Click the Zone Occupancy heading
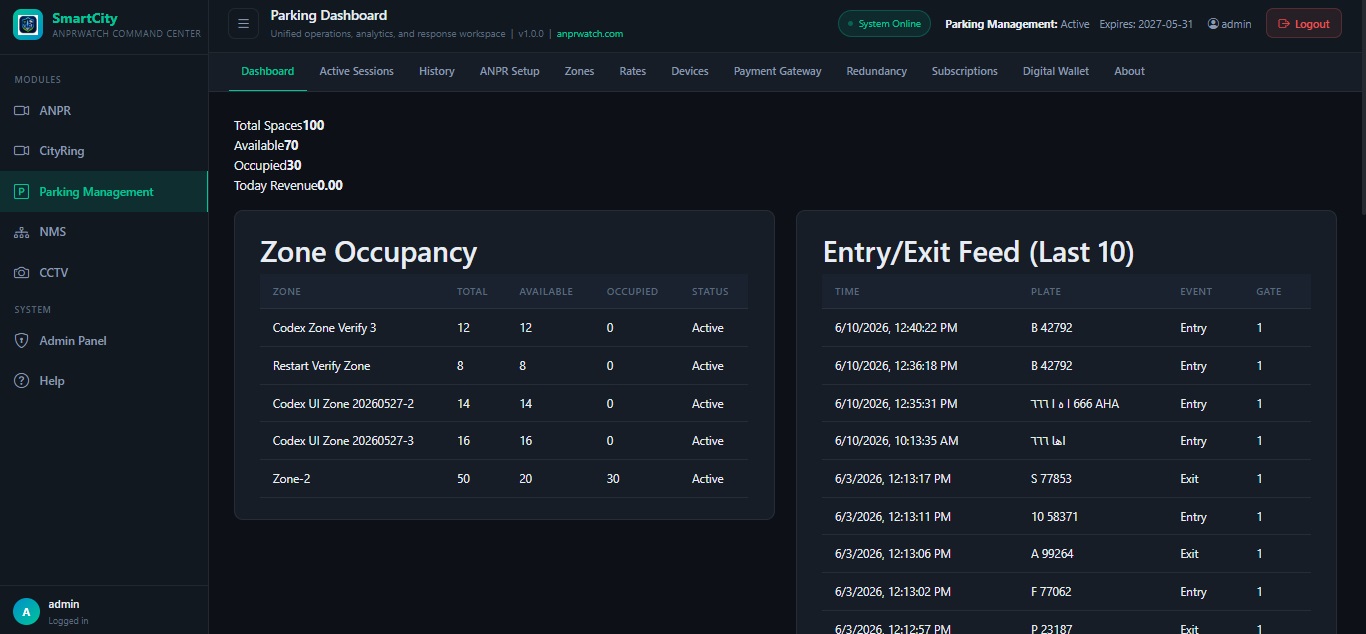Viewport: 1366px width, 634px height. tap(368, 252)
